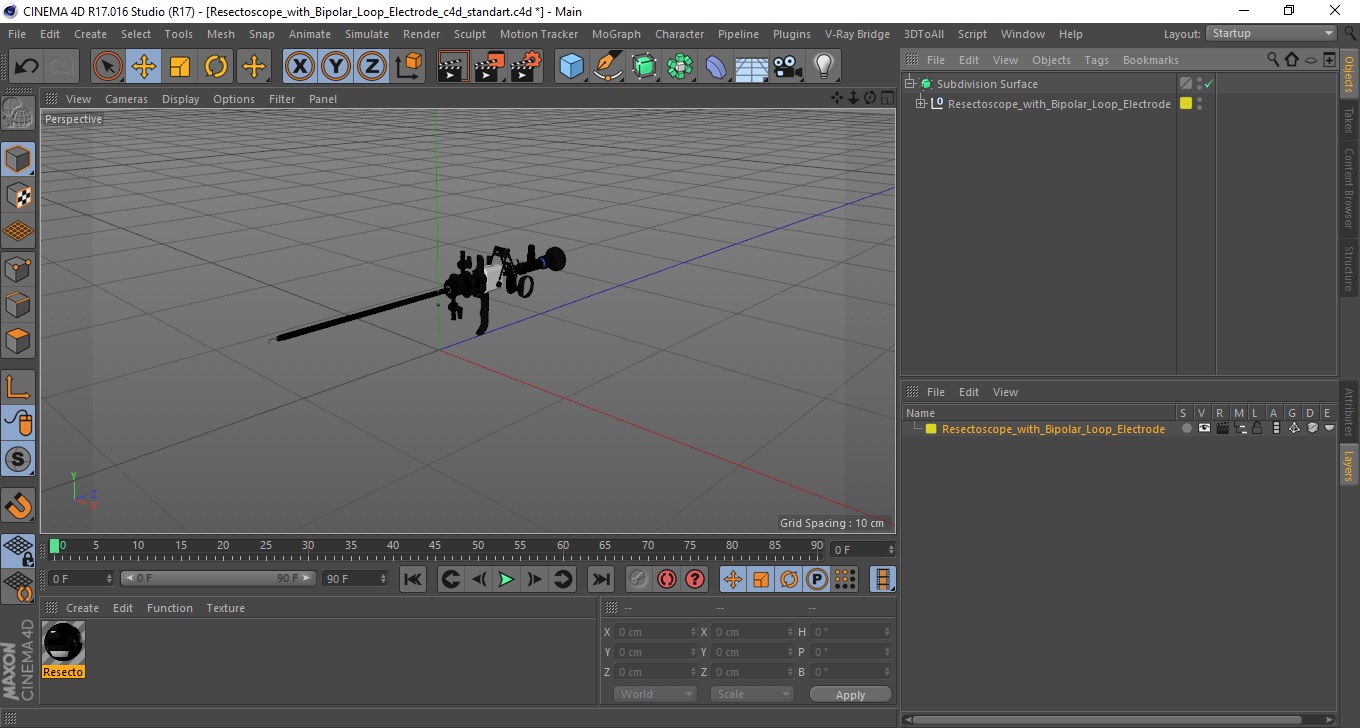Open the Layout dropdown showing Startup
The image size is (1360, 728).
(x=1272, y=33)
